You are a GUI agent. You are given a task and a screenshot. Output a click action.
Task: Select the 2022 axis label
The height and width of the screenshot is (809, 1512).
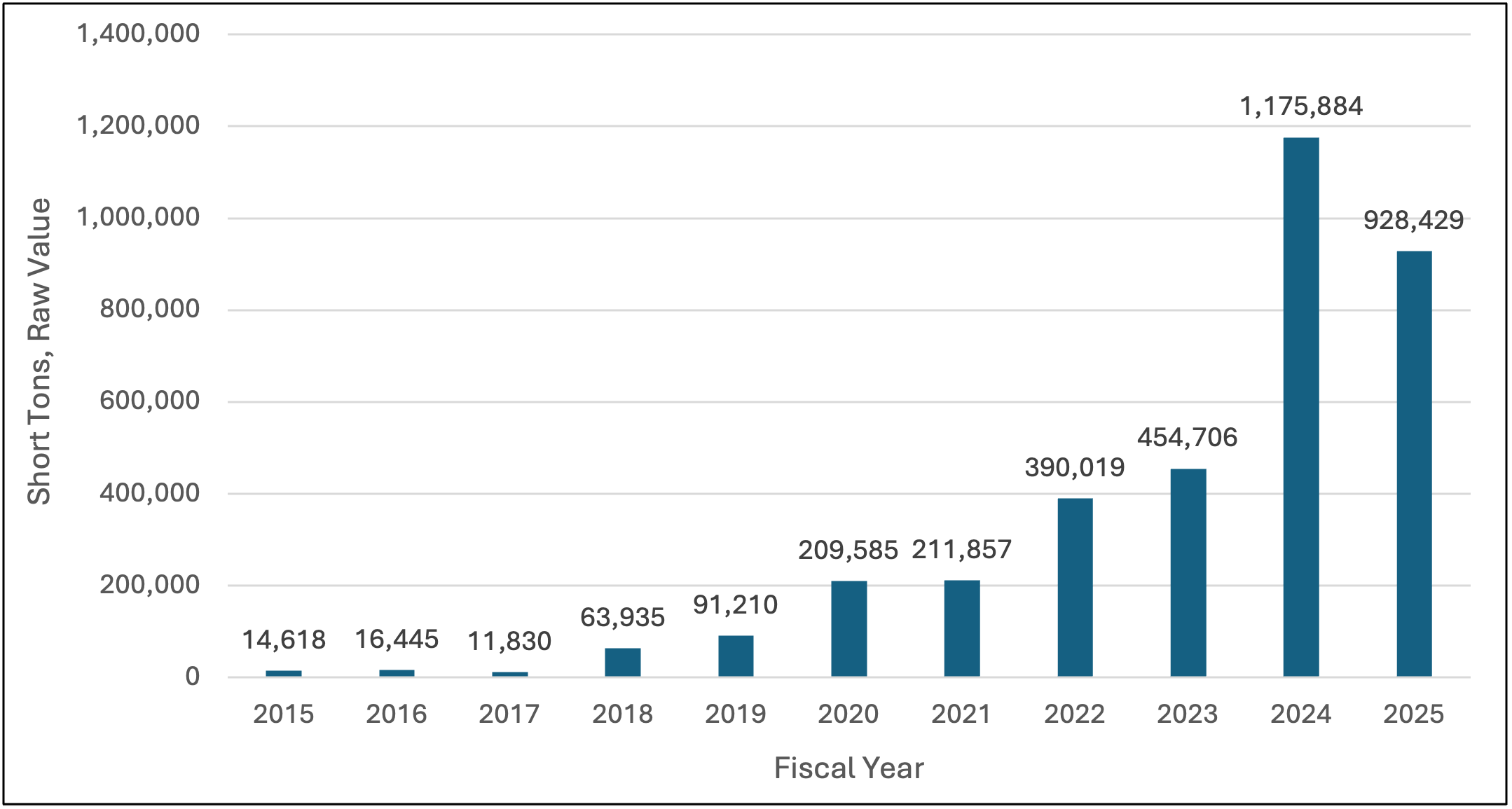pos(1075,714)
